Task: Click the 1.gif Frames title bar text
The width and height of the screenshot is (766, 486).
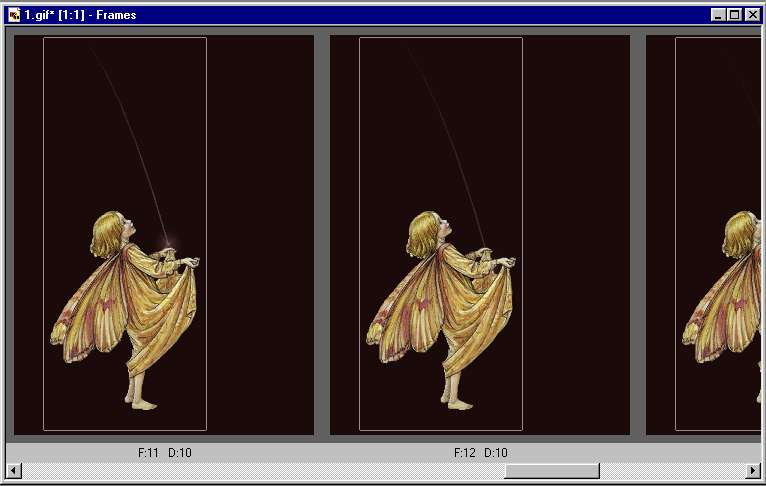Action: (x=80, y=15)
